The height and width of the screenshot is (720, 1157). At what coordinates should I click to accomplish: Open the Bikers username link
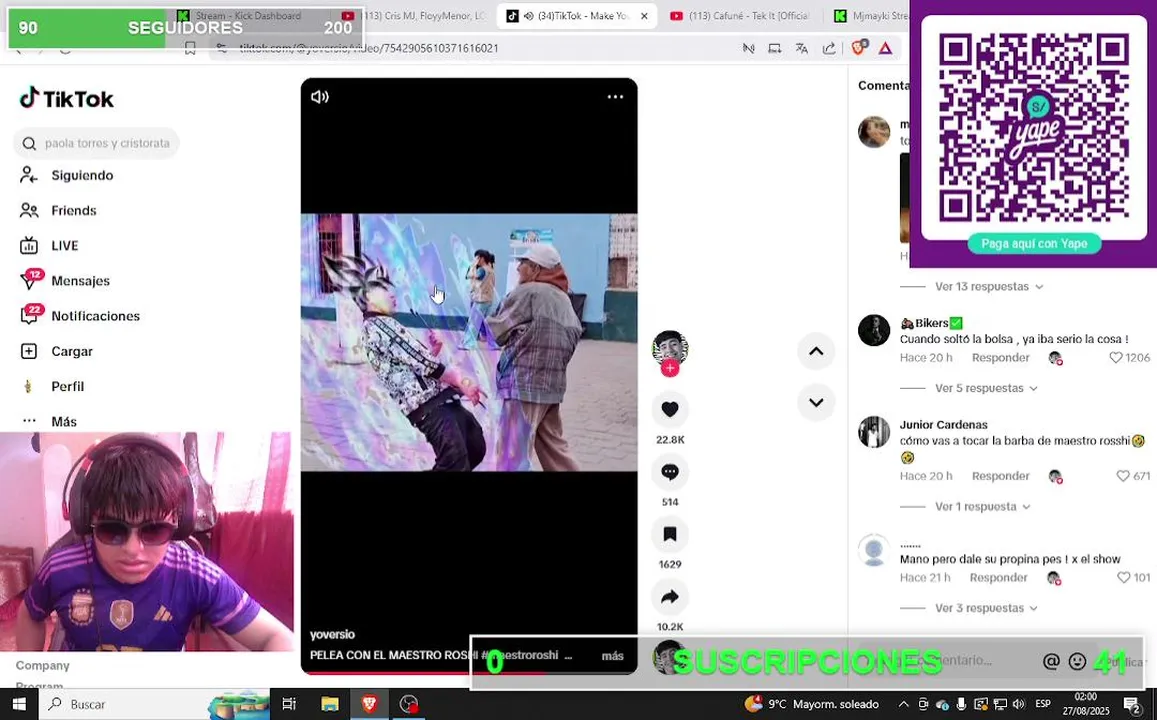point(931,323)
